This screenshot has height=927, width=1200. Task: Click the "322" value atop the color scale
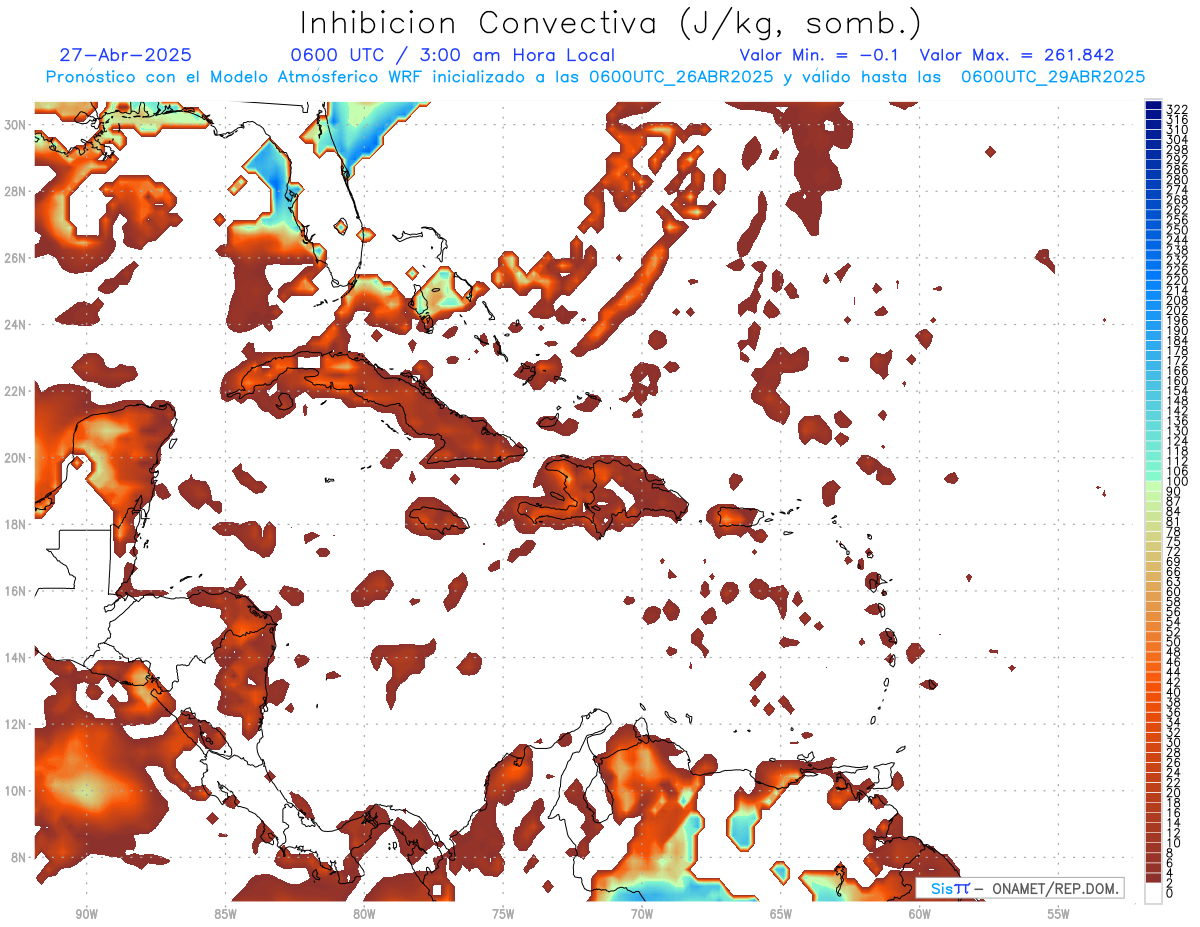[1177, 109]
